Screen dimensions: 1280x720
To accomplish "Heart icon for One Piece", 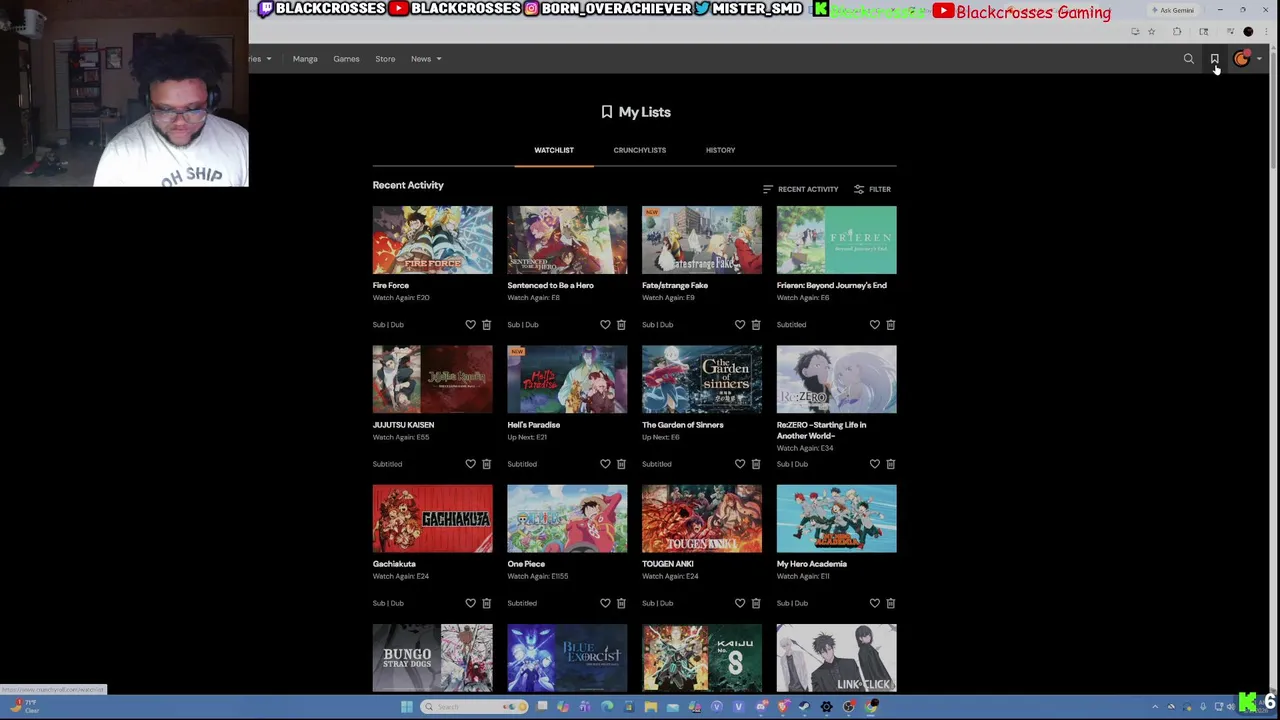I will click(605, 603).
